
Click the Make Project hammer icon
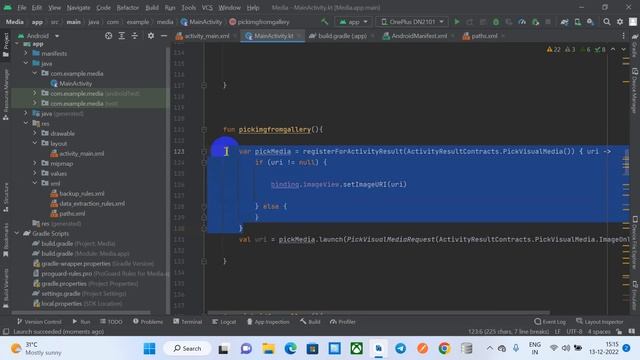(x=324, y=22)
